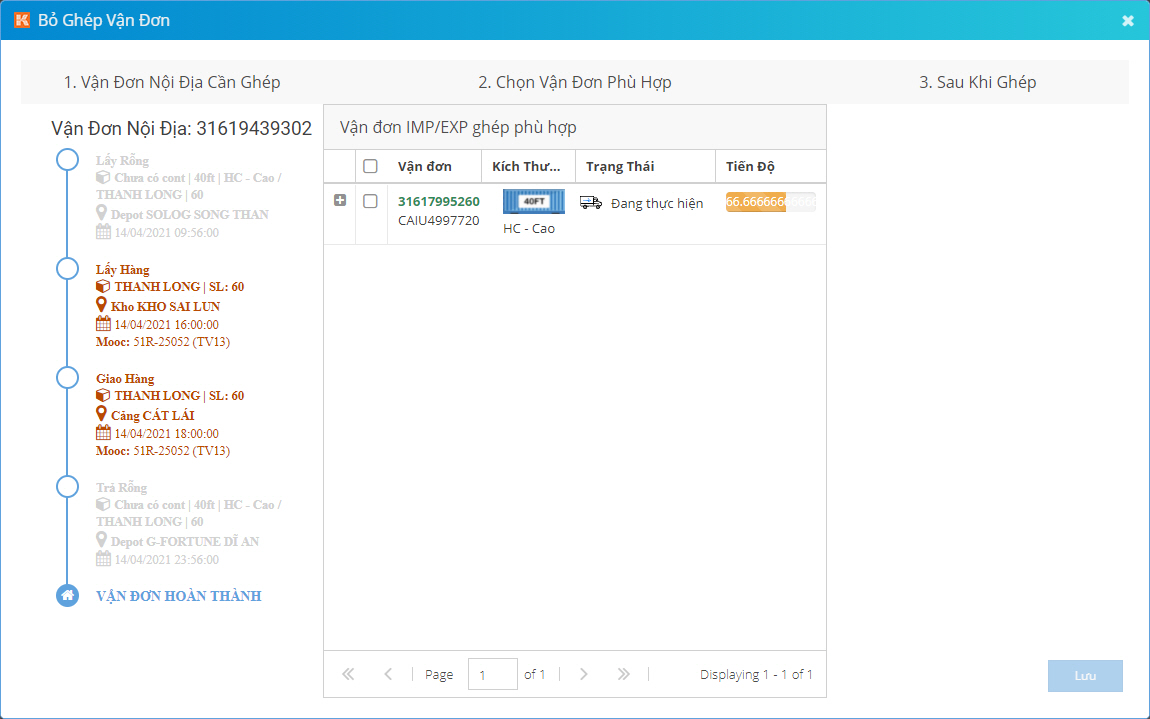
Task: Click the Tiến Độ column header
Action: (750, 166)
